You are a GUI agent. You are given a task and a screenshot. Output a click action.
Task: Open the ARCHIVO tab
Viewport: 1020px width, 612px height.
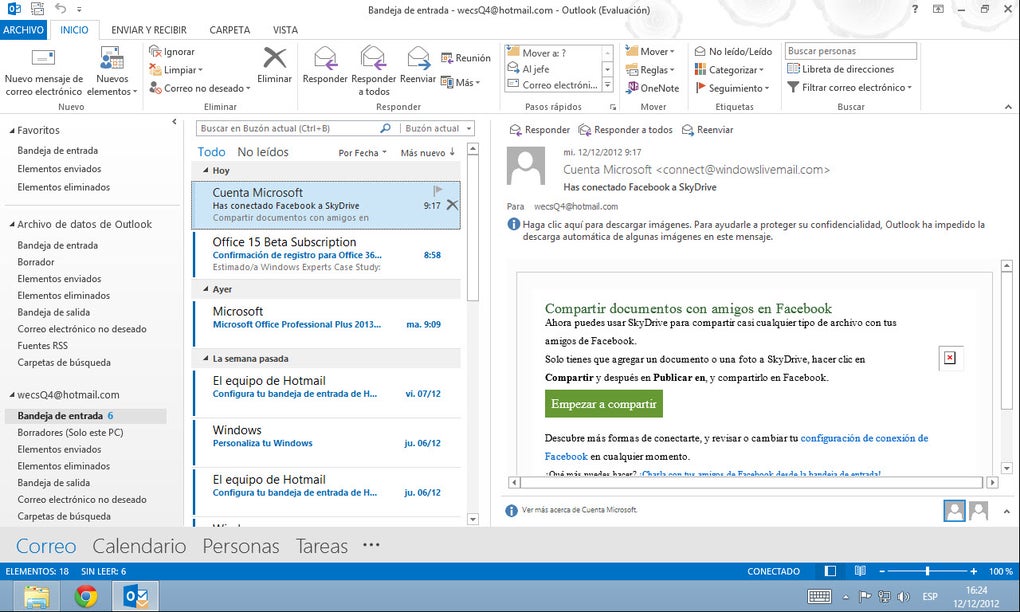(23, 30)
